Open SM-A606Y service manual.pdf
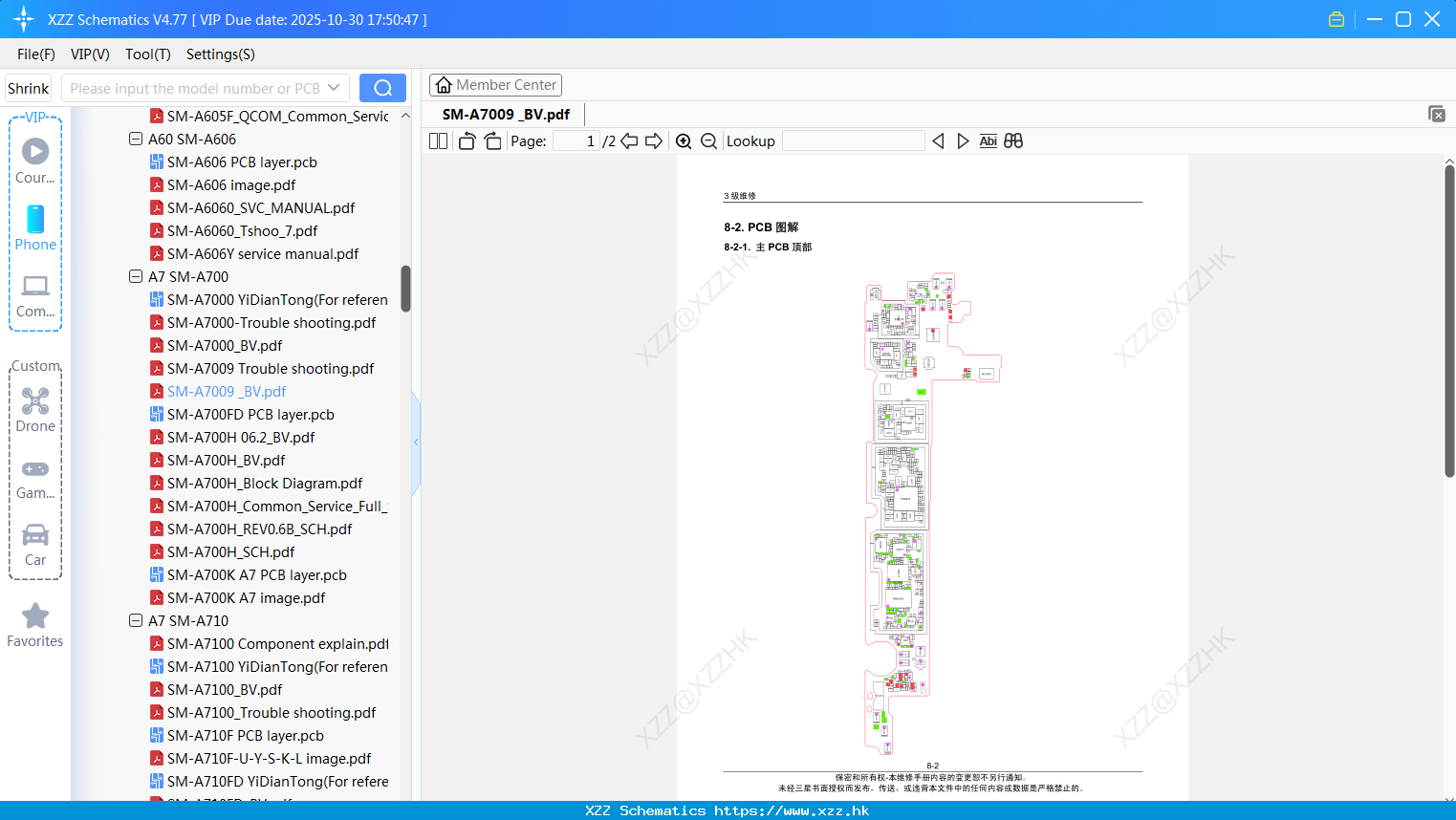The width and height of the screenshot is (1456, 820). pyautogui.click(x=263, y=253)
